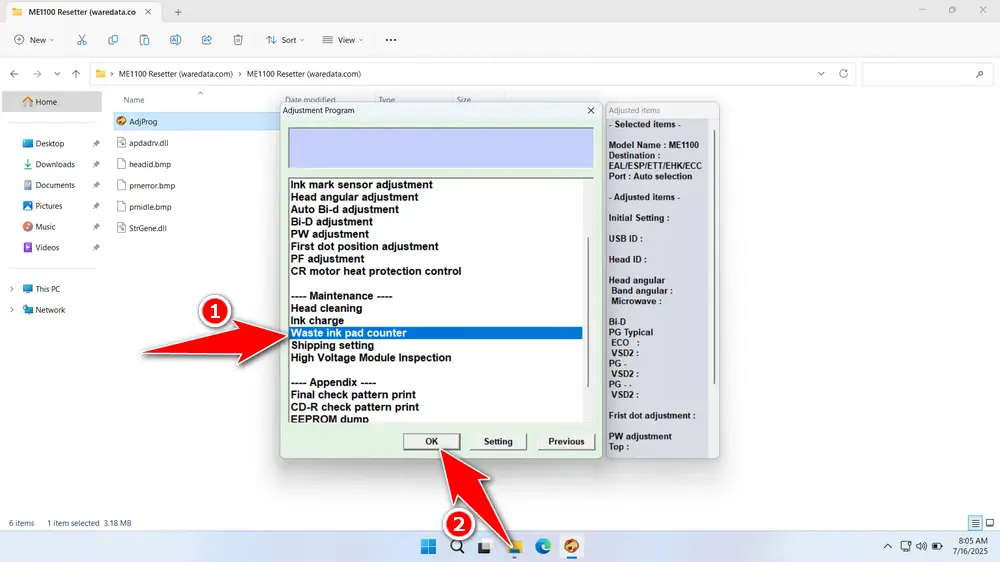Open the battery tray icon

tap(937, 546)
